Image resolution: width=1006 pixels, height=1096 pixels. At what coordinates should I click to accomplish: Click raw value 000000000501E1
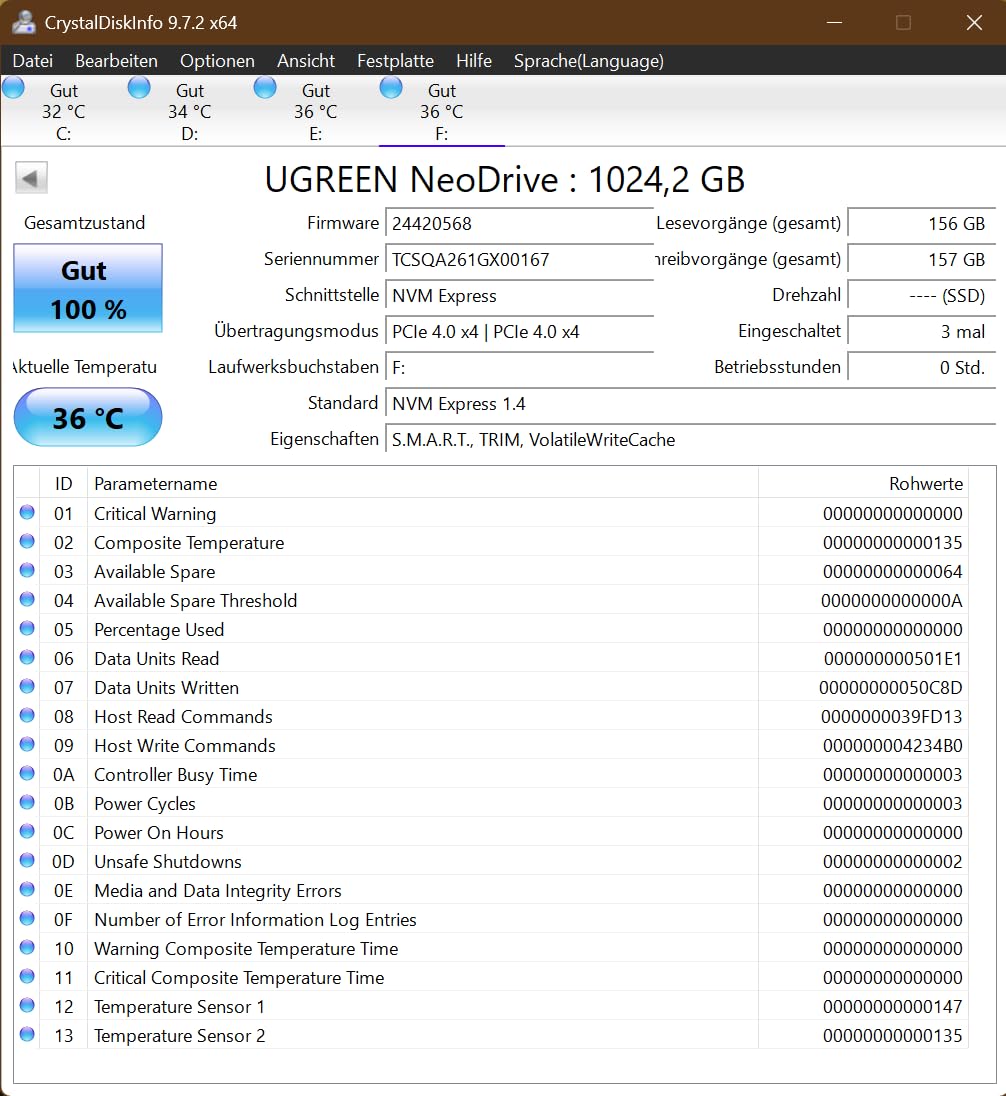893,659
